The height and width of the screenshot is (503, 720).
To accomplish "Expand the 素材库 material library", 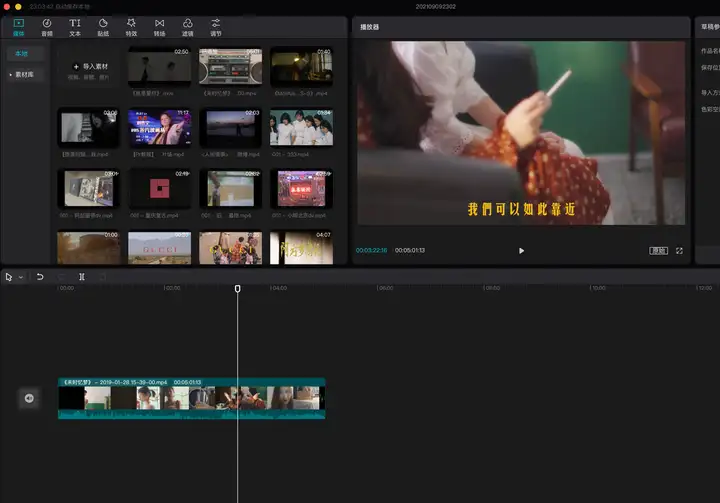I will click(25, 74).
